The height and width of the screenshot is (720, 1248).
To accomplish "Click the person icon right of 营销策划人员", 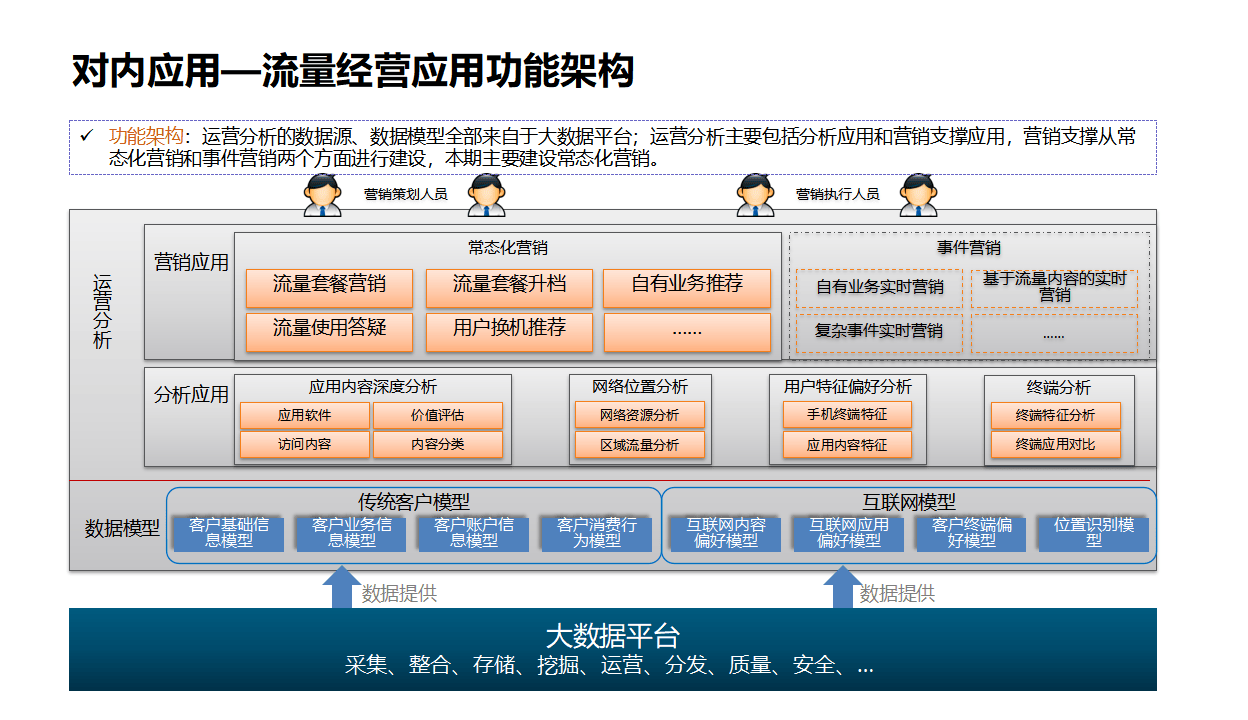I will [x=487, y=195].
